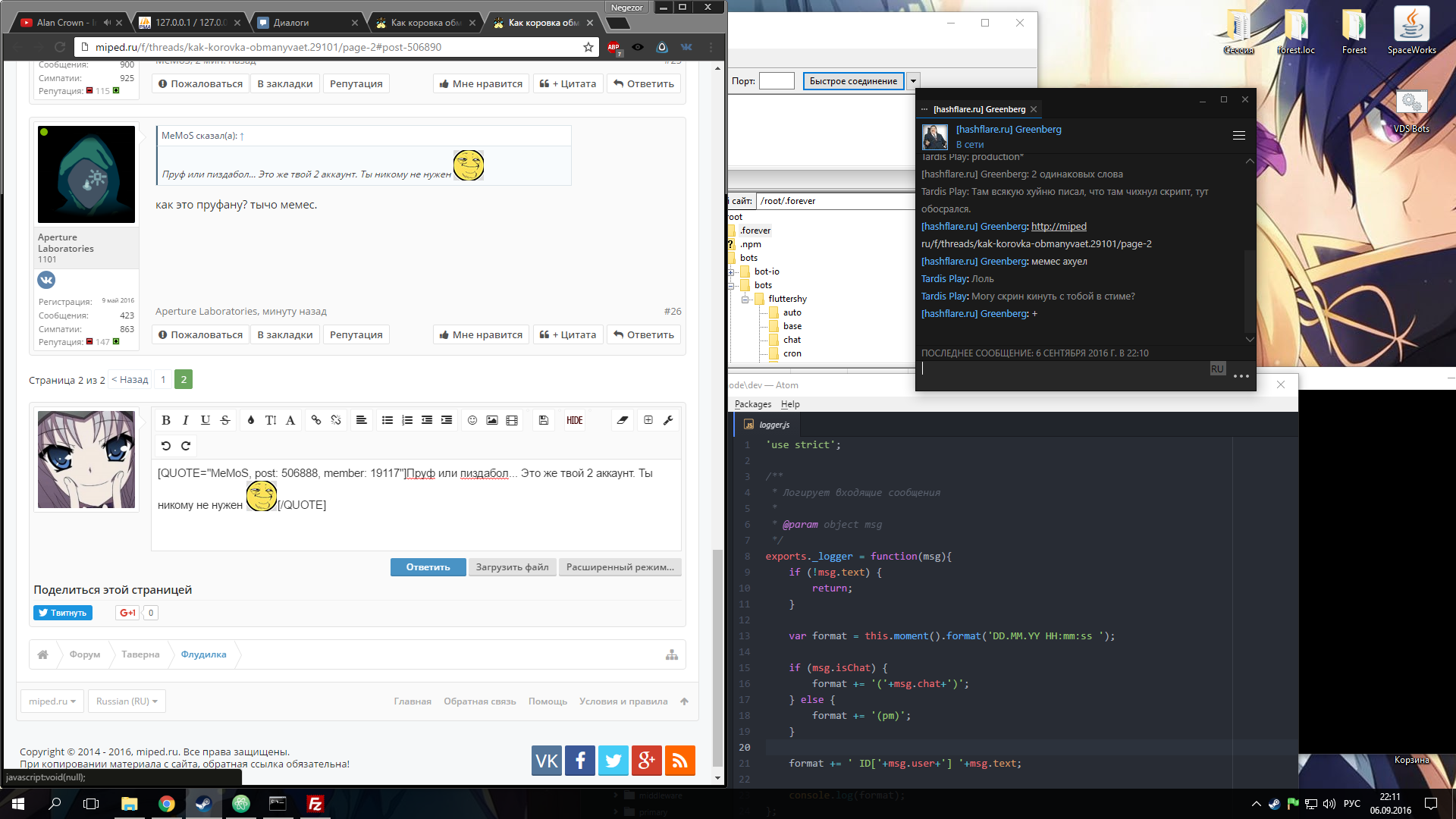The width and height of the screenshot is (1456, 819).
Task: Open the smilies picker in the editor
Action: (x=472, y=420)
